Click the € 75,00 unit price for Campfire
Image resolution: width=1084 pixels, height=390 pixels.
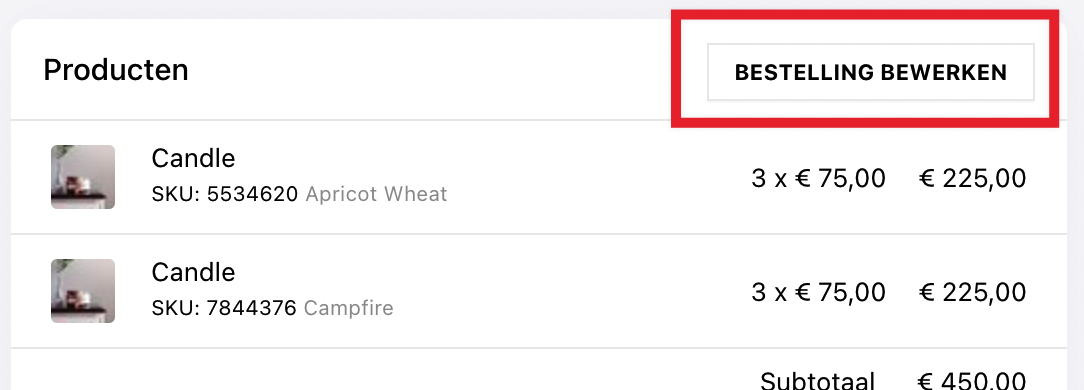point(839,292)
